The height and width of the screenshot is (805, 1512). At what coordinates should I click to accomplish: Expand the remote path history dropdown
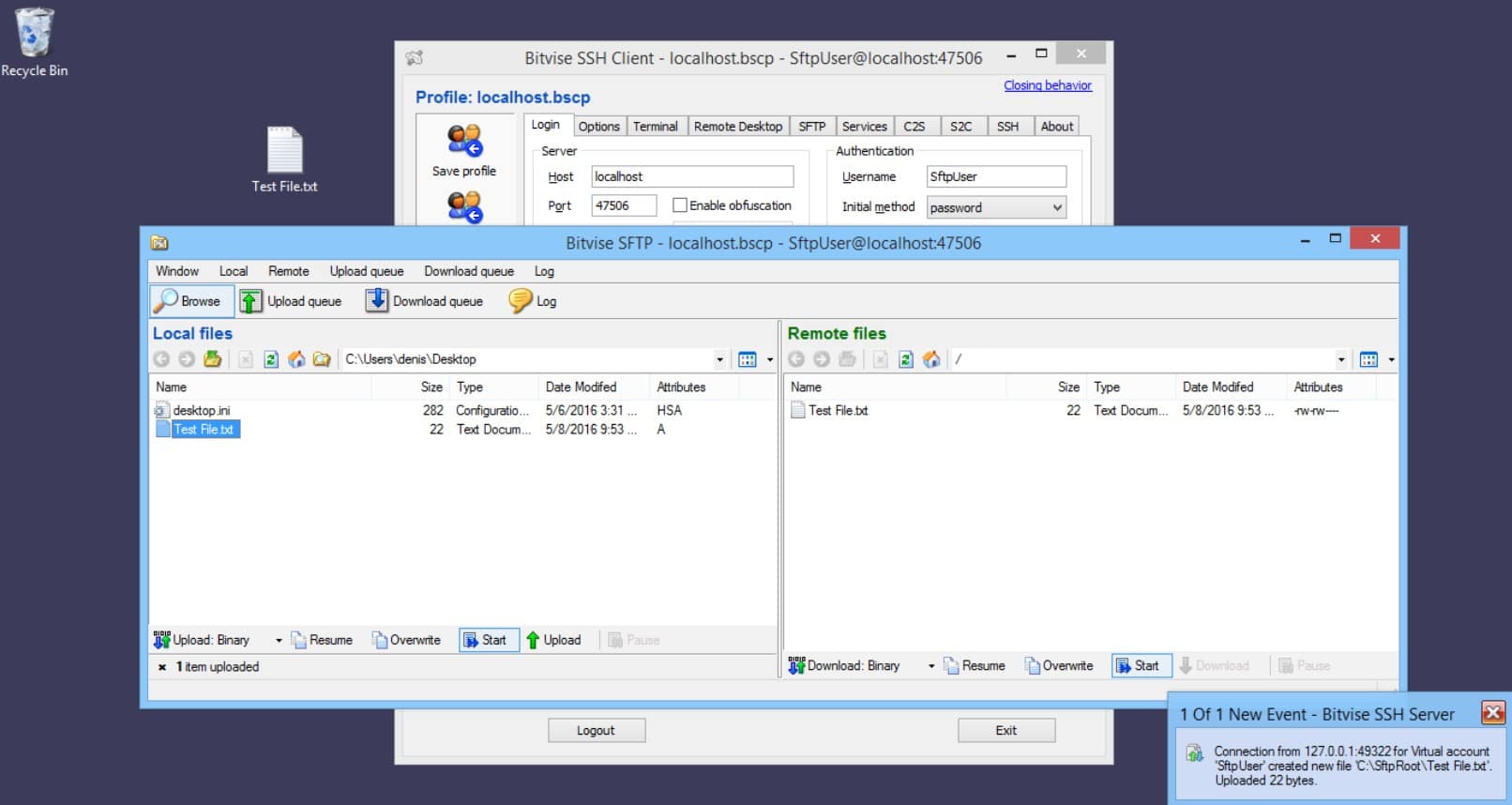click(x=1341, y=359)
